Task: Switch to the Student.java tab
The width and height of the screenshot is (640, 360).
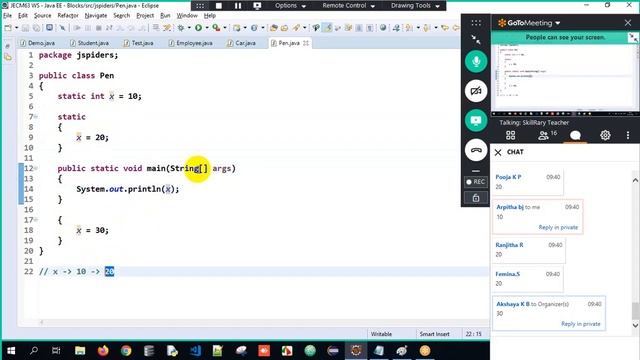Action: tap(89, 43)
